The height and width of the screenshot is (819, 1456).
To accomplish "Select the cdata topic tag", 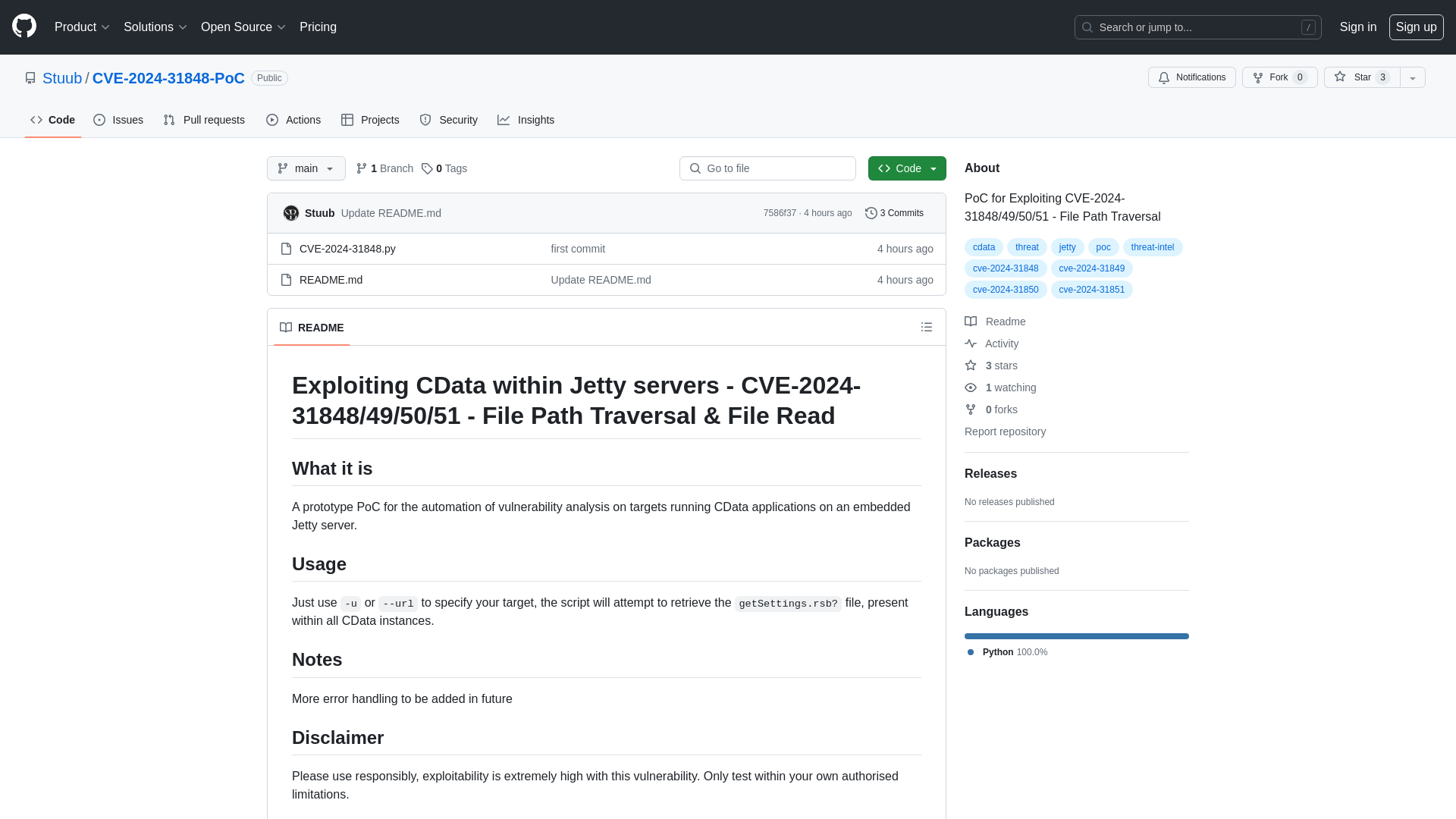I will 984,247.
